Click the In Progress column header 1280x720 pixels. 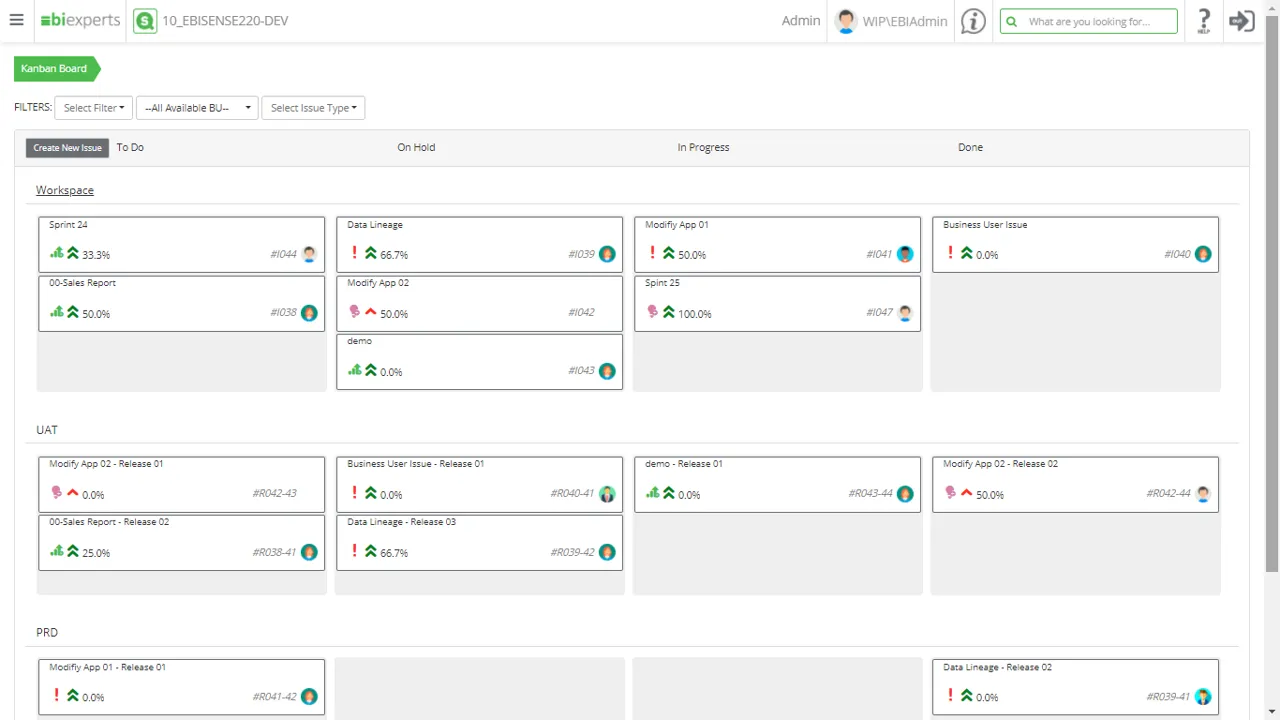[x=703, y=147]
